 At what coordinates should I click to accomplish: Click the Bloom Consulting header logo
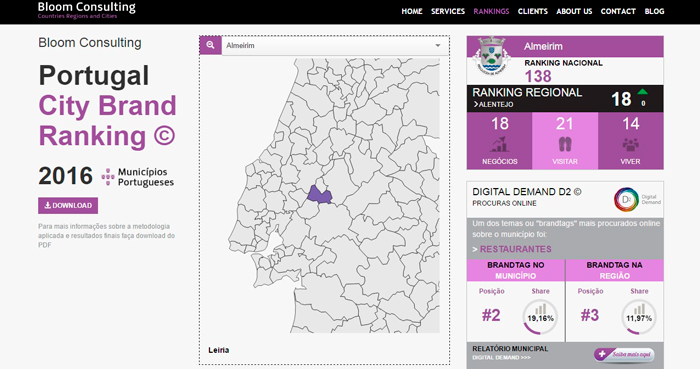(87, 10)
